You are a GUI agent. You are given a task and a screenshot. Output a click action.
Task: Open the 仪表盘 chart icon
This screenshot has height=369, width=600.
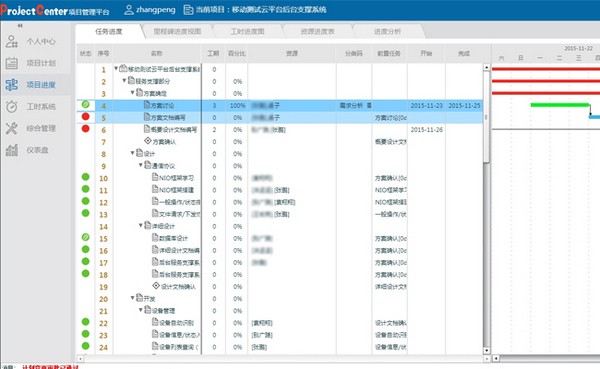11,150
